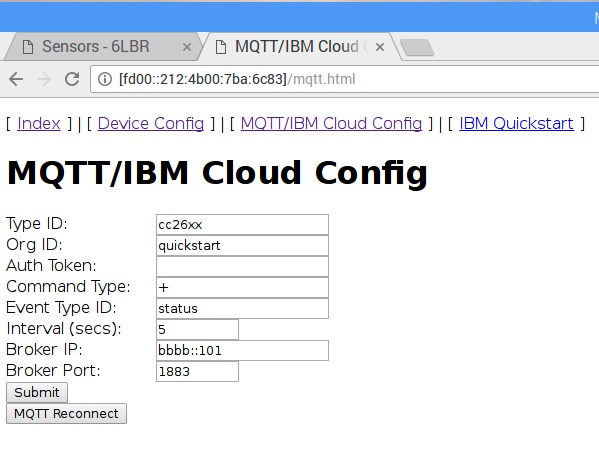Click the 'Broker Port:' label
The height and width of the screenshot is (450, 599).
point(53,371)
